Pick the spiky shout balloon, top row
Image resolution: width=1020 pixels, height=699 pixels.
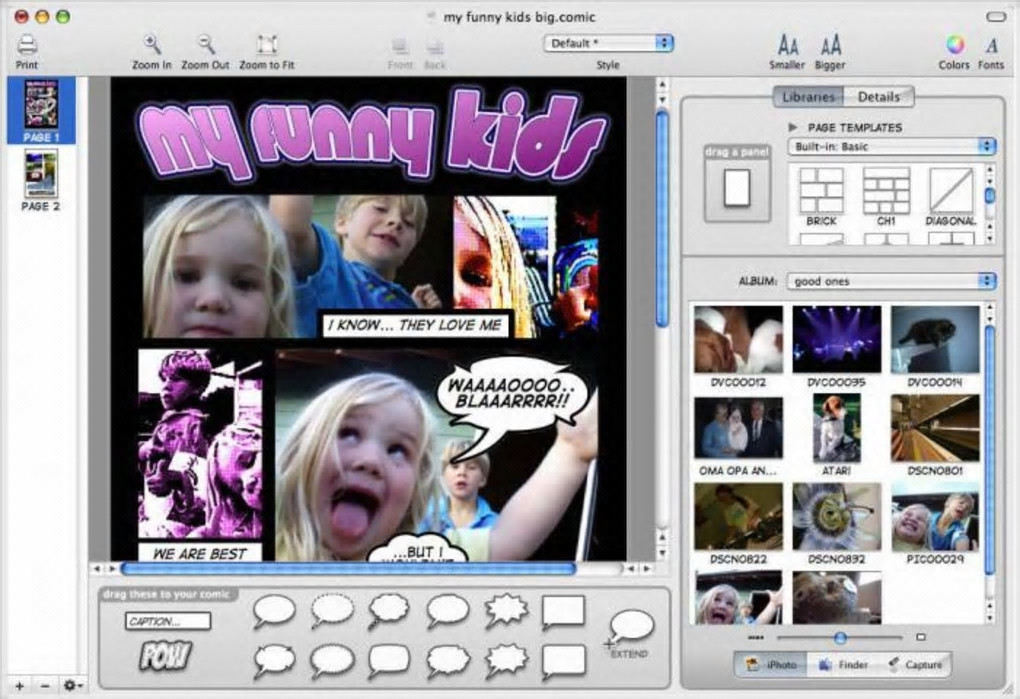tap(506, 612)
